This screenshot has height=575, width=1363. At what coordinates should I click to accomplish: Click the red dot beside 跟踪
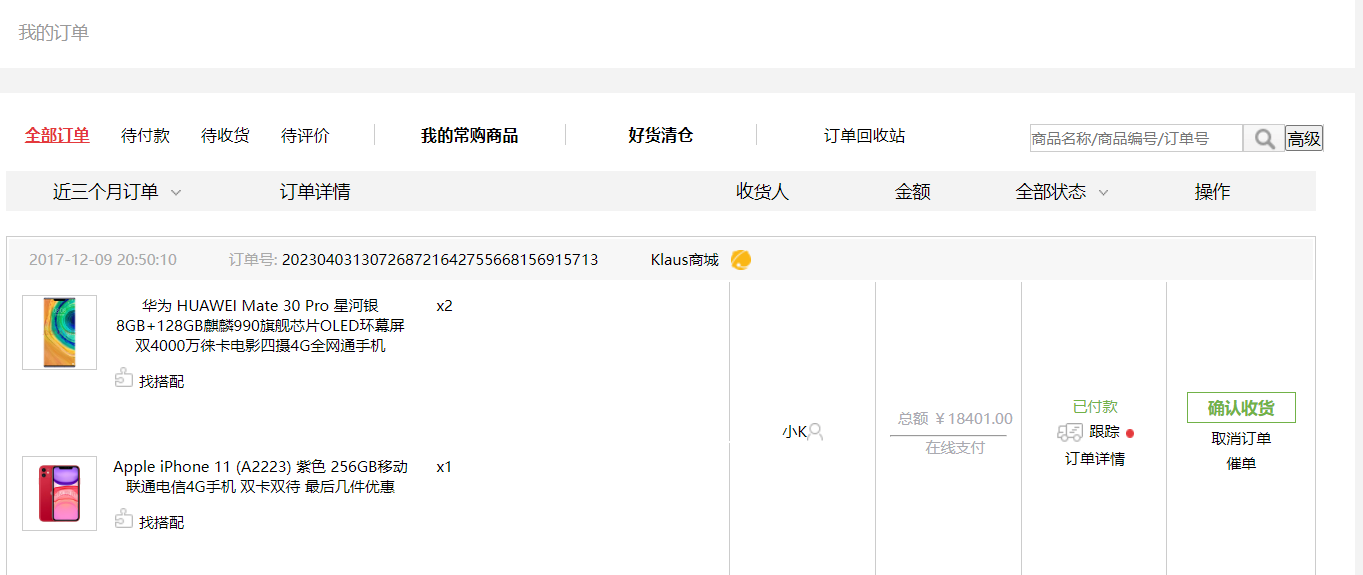point(1130,433)
